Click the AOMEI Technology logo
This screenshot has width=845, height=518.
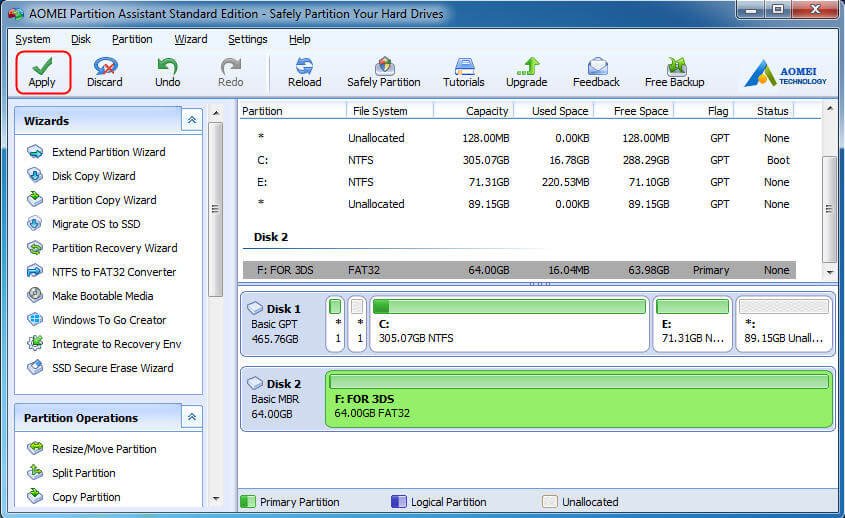pyautogui.click(x=785, y=74)
